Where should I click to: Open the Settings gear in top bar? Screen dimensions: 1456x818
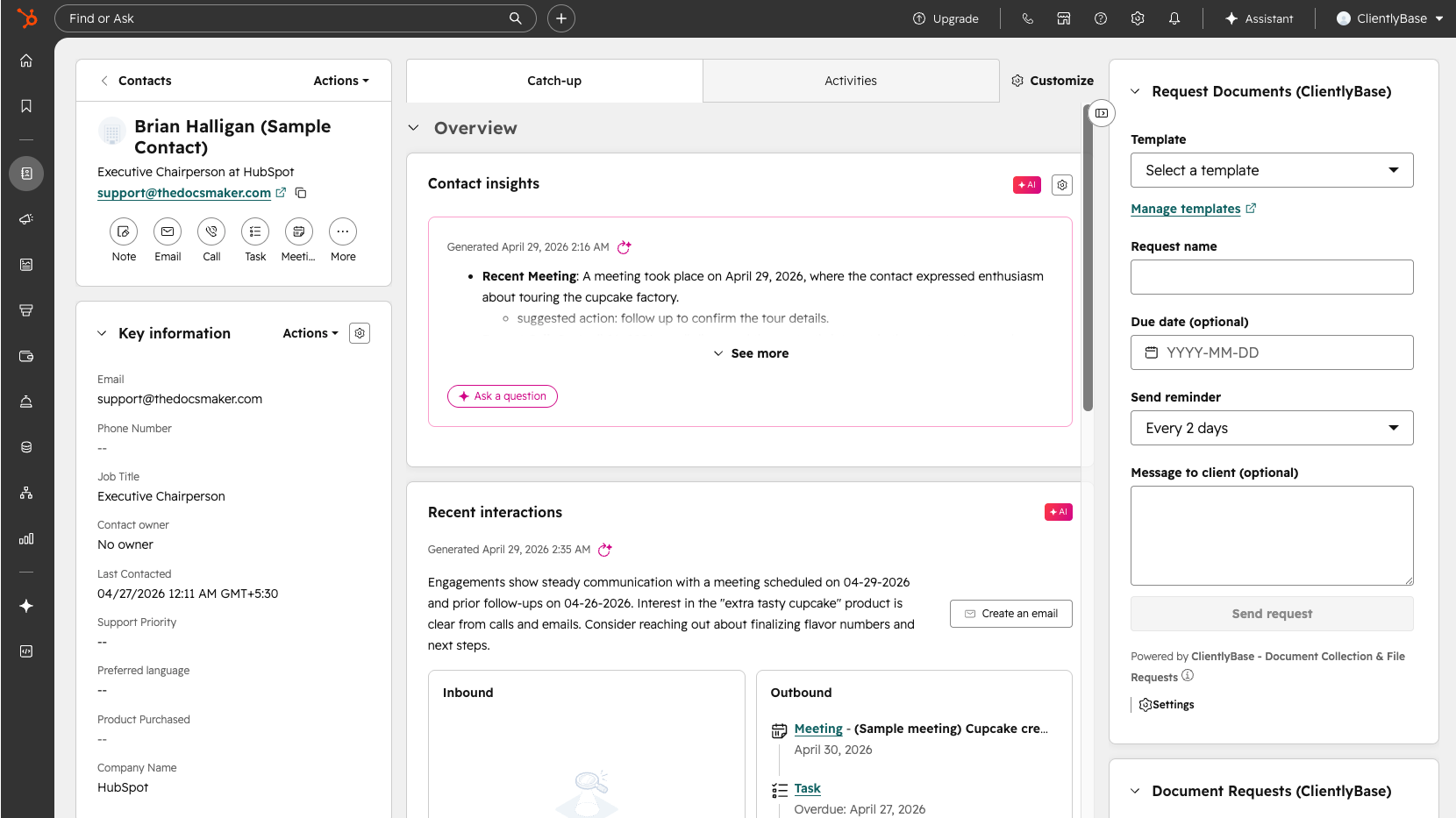point(1138,18)
